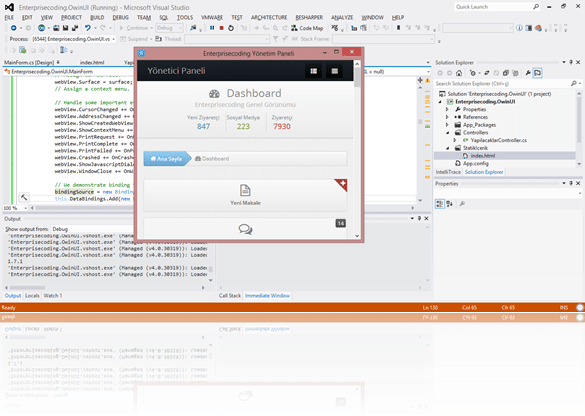Click the vertical scrollbar of Yönetim Paneli window
The height and width of the screenshot is (416, 585).
pyautogui.click(x=357, y=149)
